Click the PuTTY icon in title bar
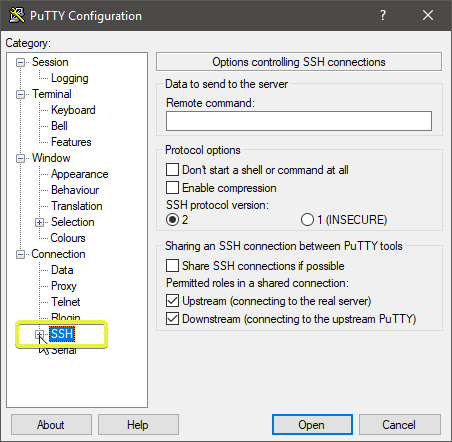The height and width of the screenshot is (442, 452). 17,15
